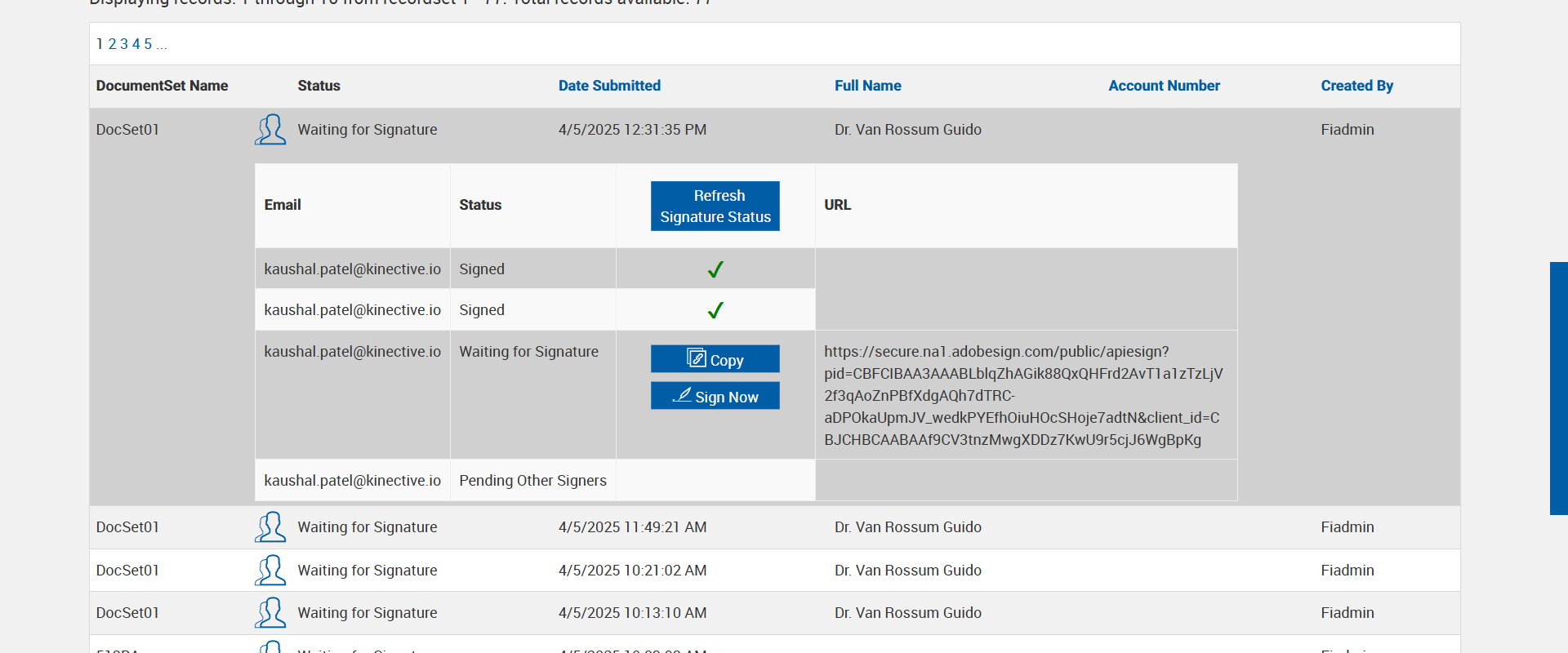Screen dimensions: 1568x653
Task: Click the blue vertical bar at right edge
Action: pyautogui.click(x=1558, y=388)
